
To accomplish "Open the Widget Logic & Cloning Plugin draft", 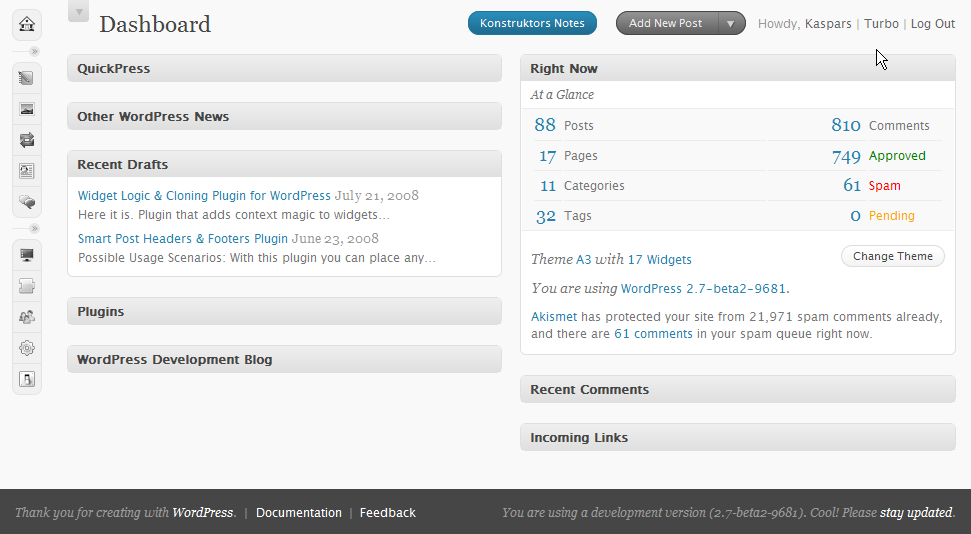I will (204, 196).
